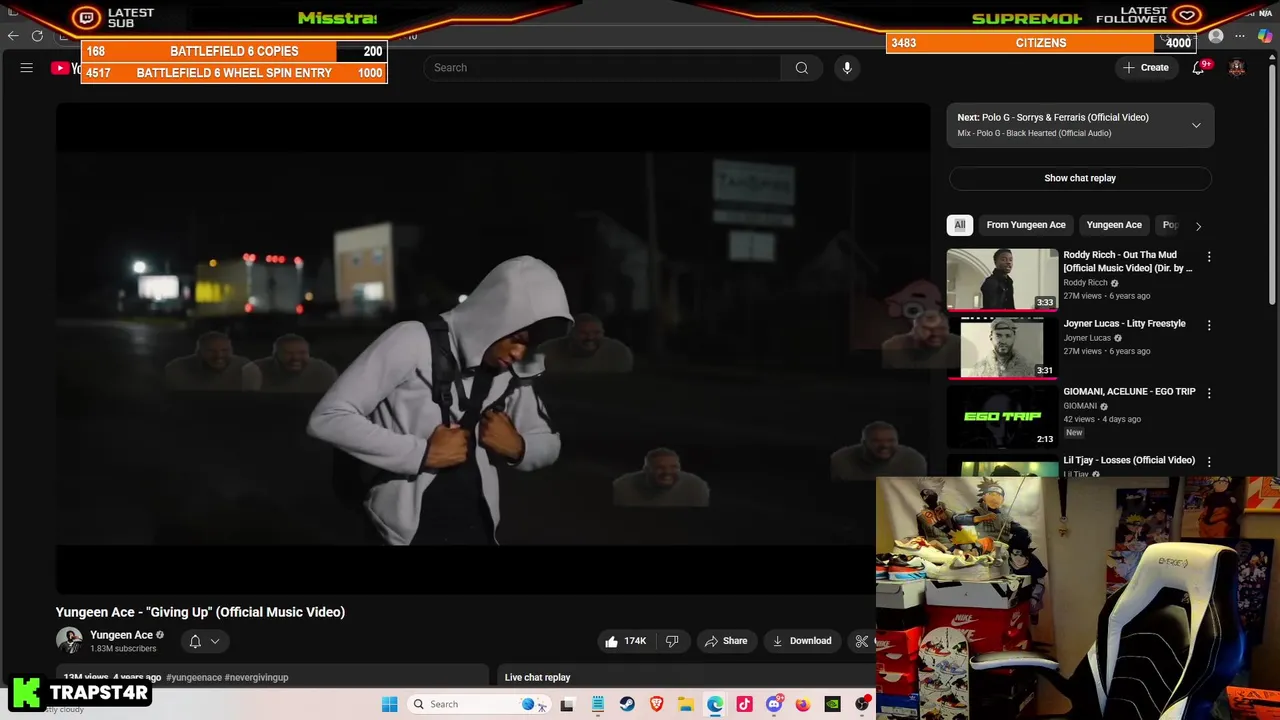Click Show chat replay button

(x=1080, y=178)
